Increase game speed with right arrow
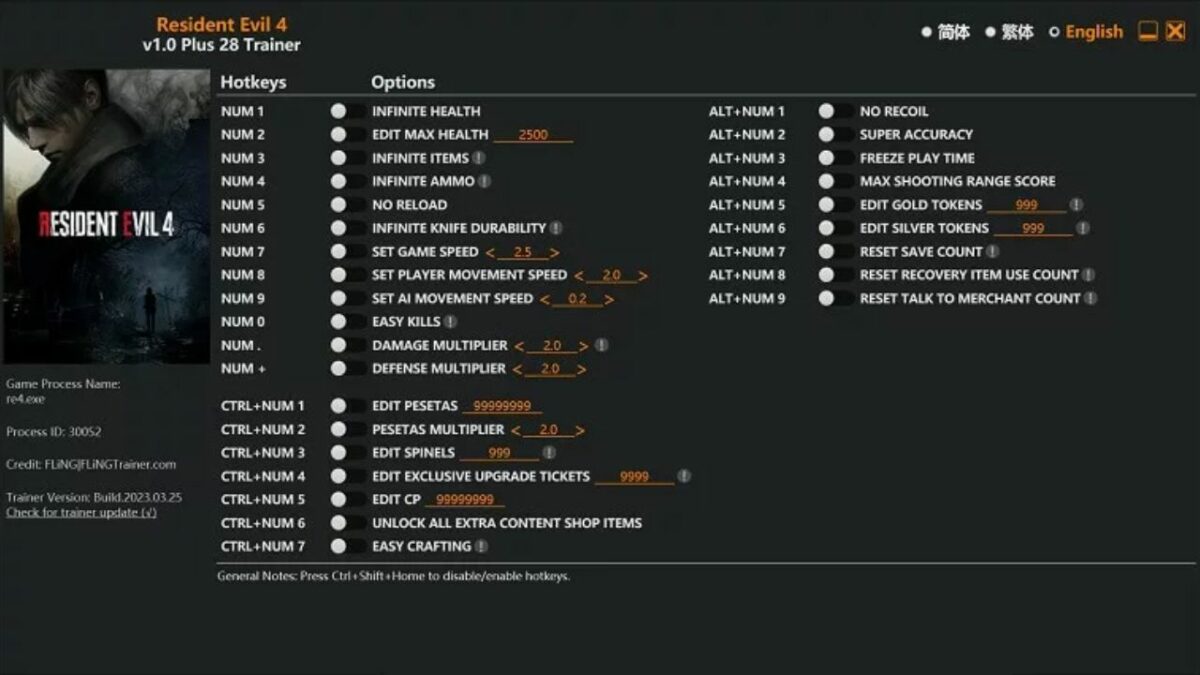1200x675 pixels. (554, 252)
